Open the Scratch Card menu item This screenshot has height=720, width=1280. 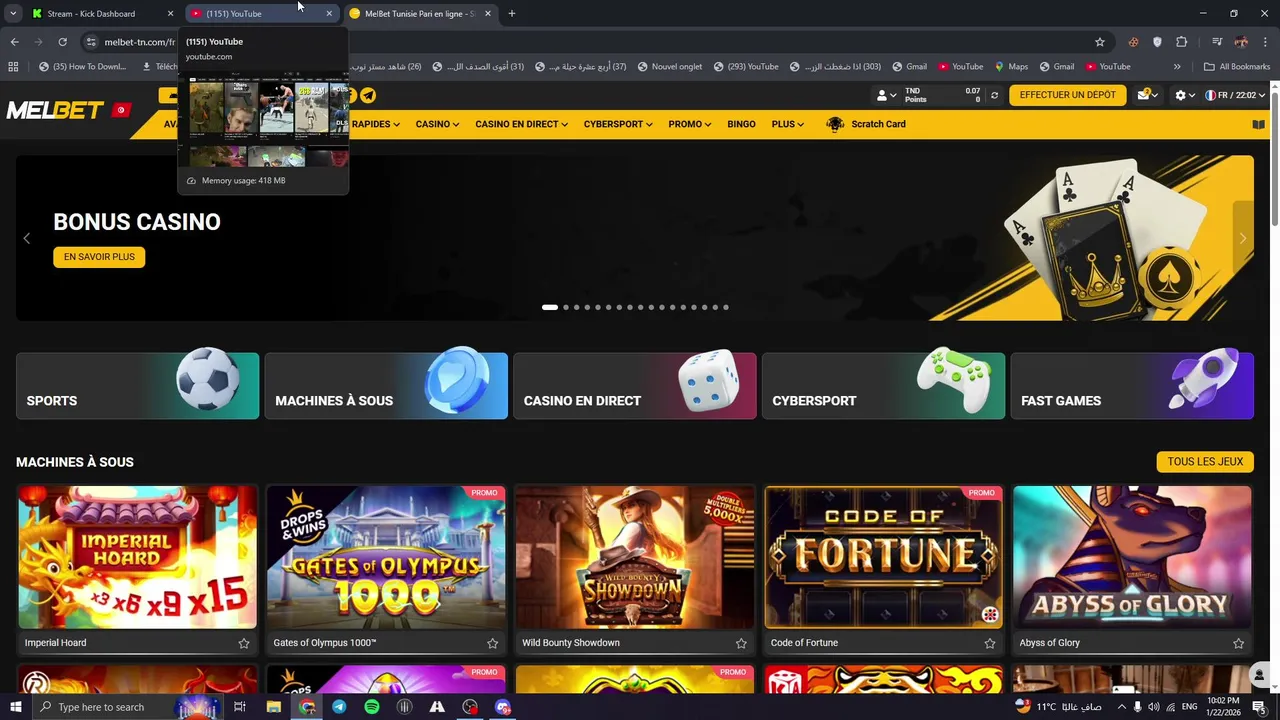coord(878,124)
